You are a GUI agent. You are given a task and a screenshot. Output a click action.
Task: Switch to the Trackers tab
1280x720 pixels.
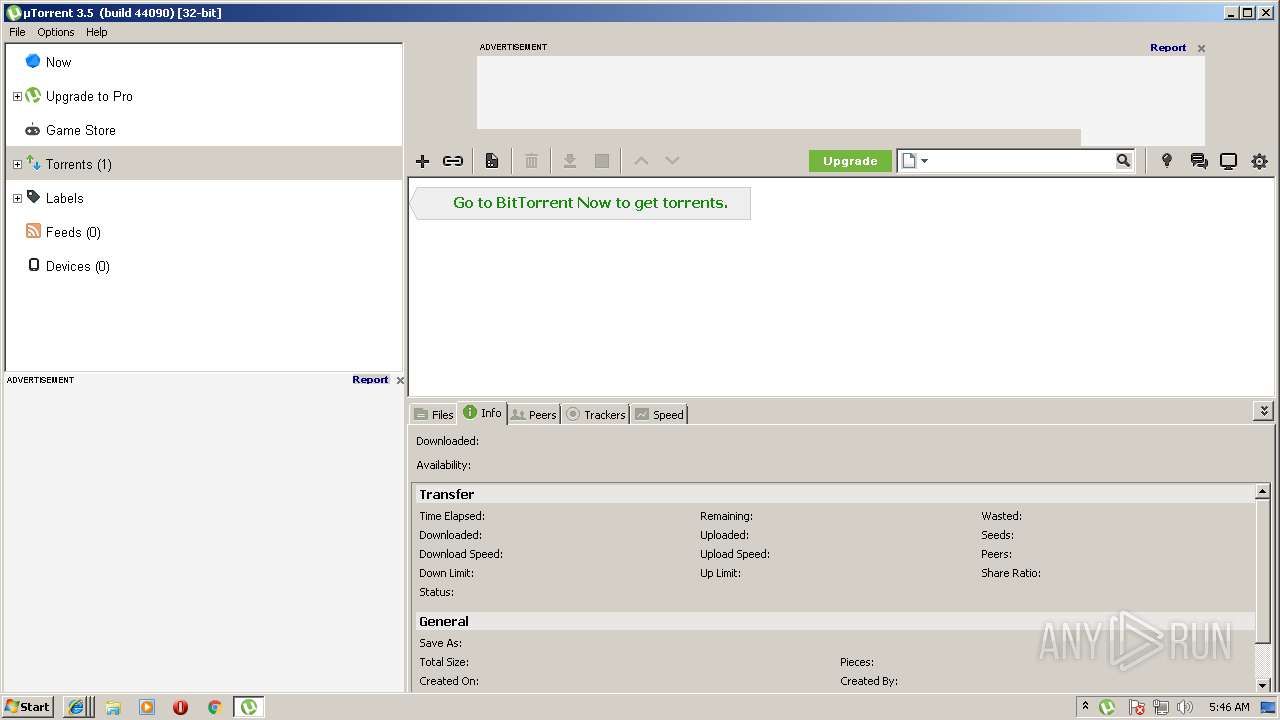595,414
